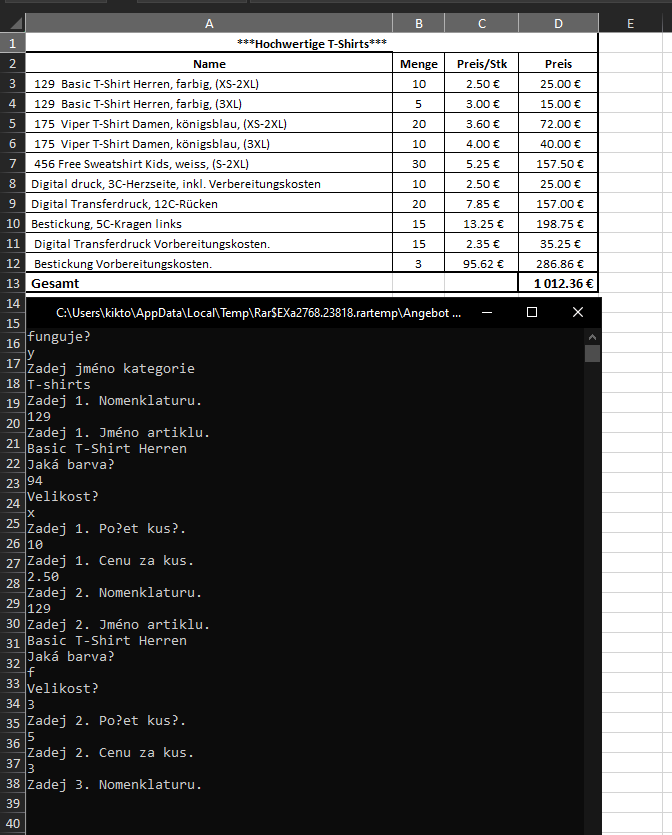Click the 'Gesamt' cell
The height and width of the screenshot is (835, 672).
point(209,283)
